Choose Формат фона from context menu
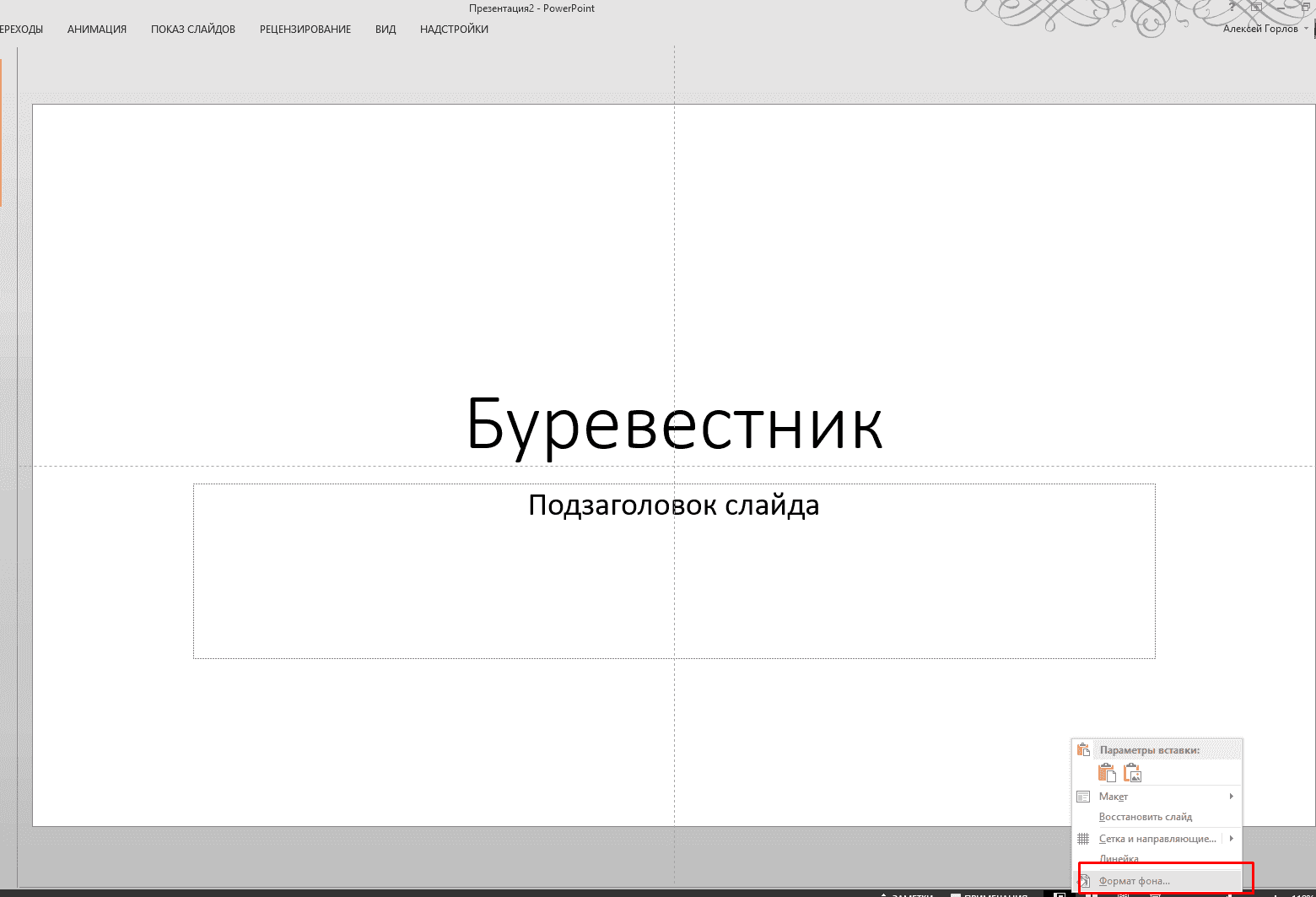 point(1133,880)
